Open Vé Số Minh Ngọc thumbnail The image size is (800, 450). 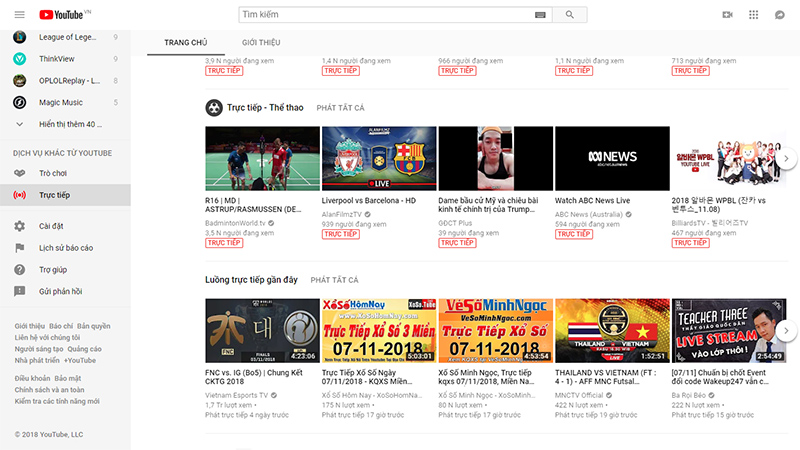click(x=495, y=331)
